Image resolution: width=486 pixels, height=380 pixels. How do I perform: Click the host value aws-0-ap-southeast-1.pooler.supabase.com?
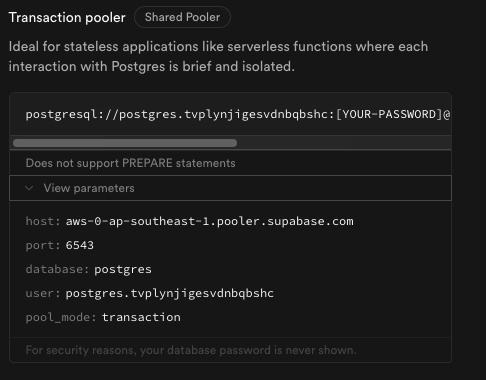210,221
